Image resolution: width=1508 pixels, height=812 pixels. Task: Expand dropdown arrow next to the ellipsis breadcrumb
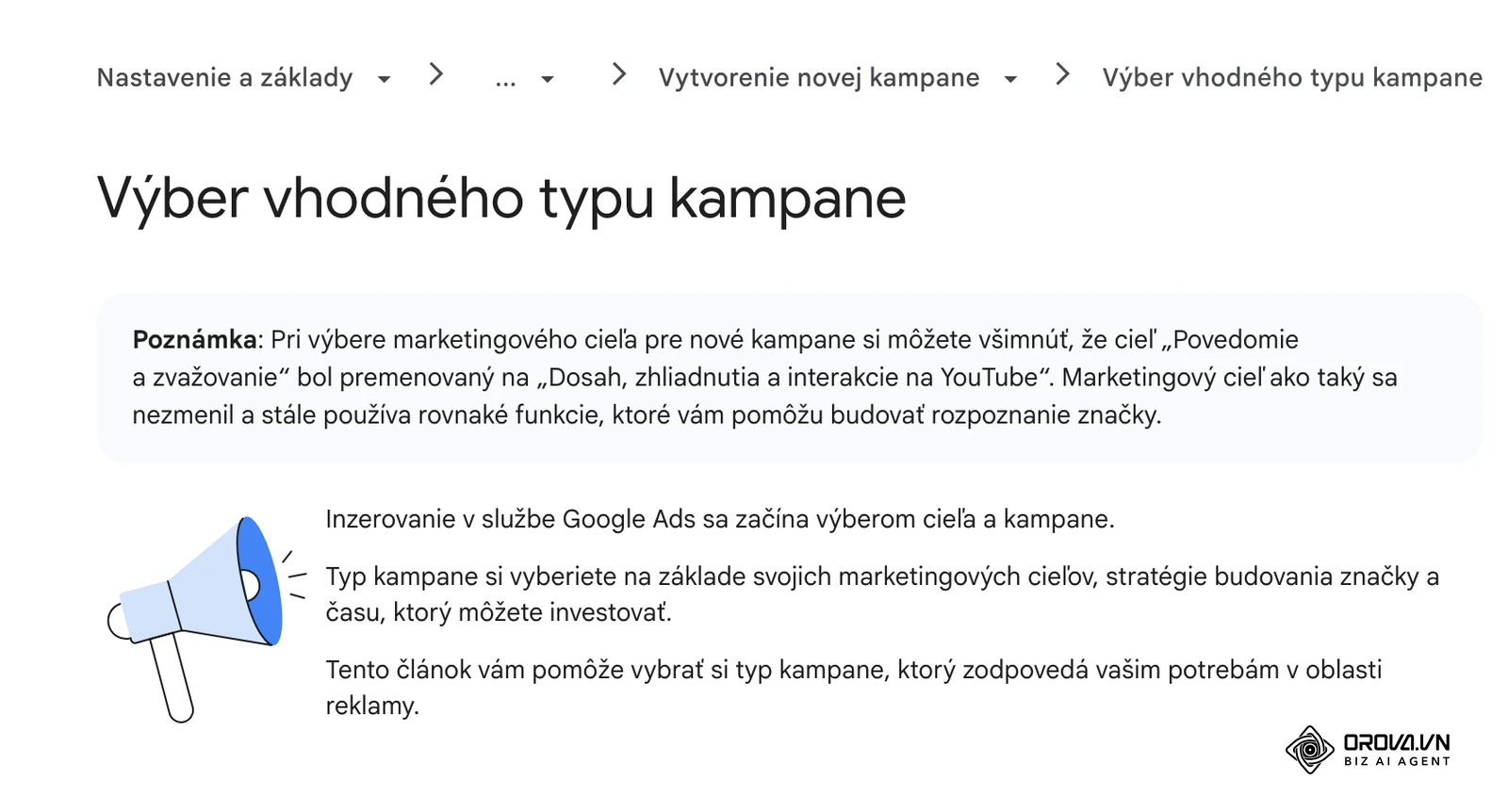[x=548, y=80]
